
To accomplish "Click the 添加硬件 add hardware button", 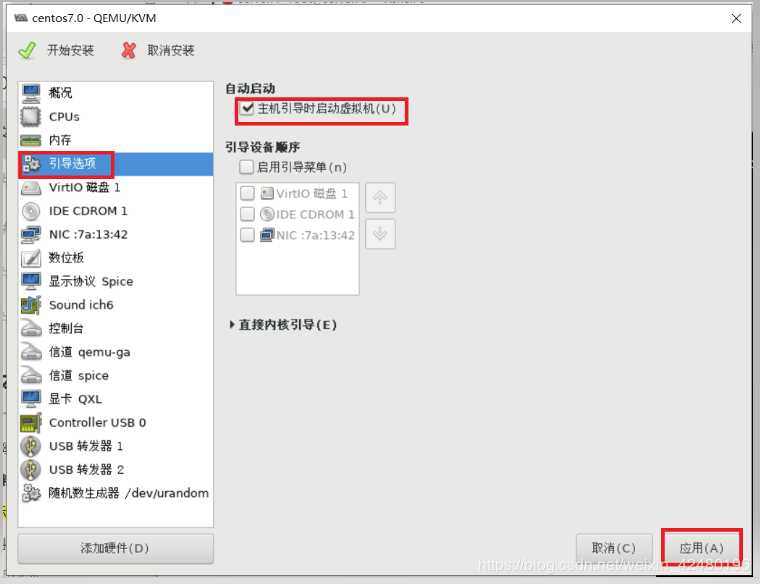I will [x=115, y=549].
